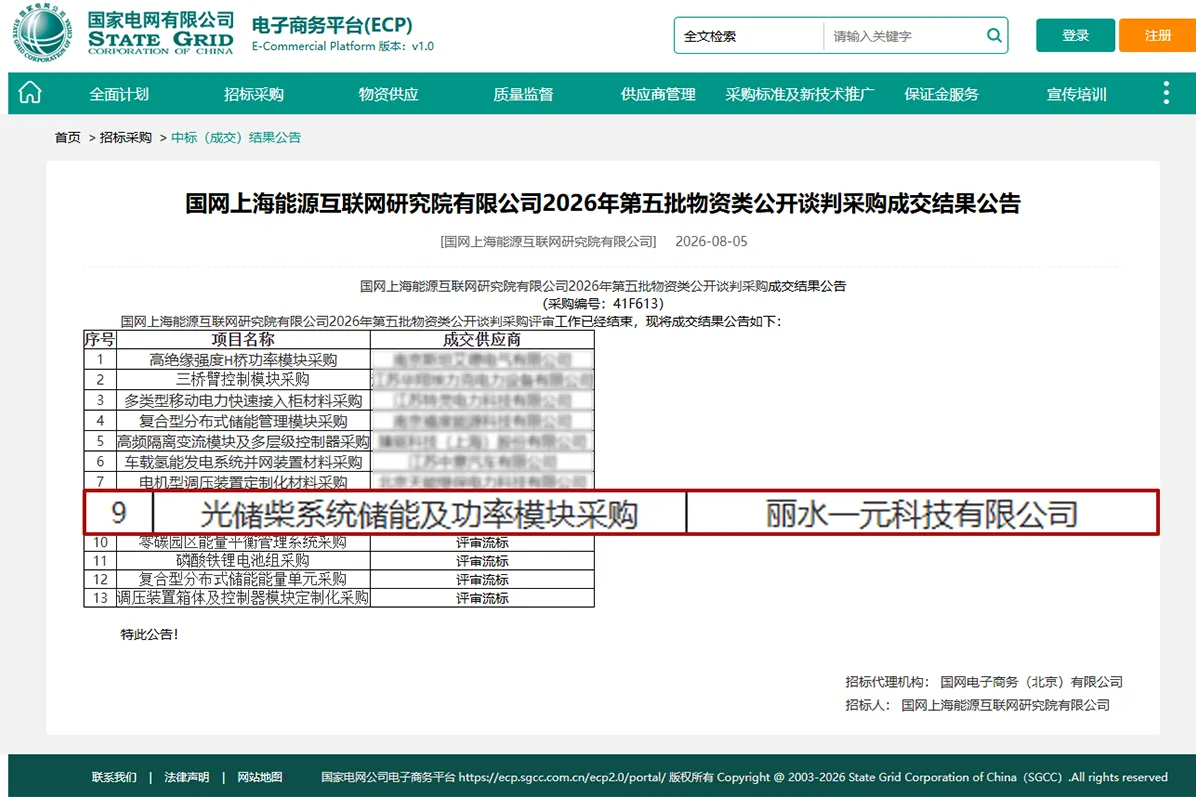This screenshot has width=1196, height=797.
Task: Click the 招标人 国网上海能源互联网研究院有限公司 line
Action: pos(977,705)
